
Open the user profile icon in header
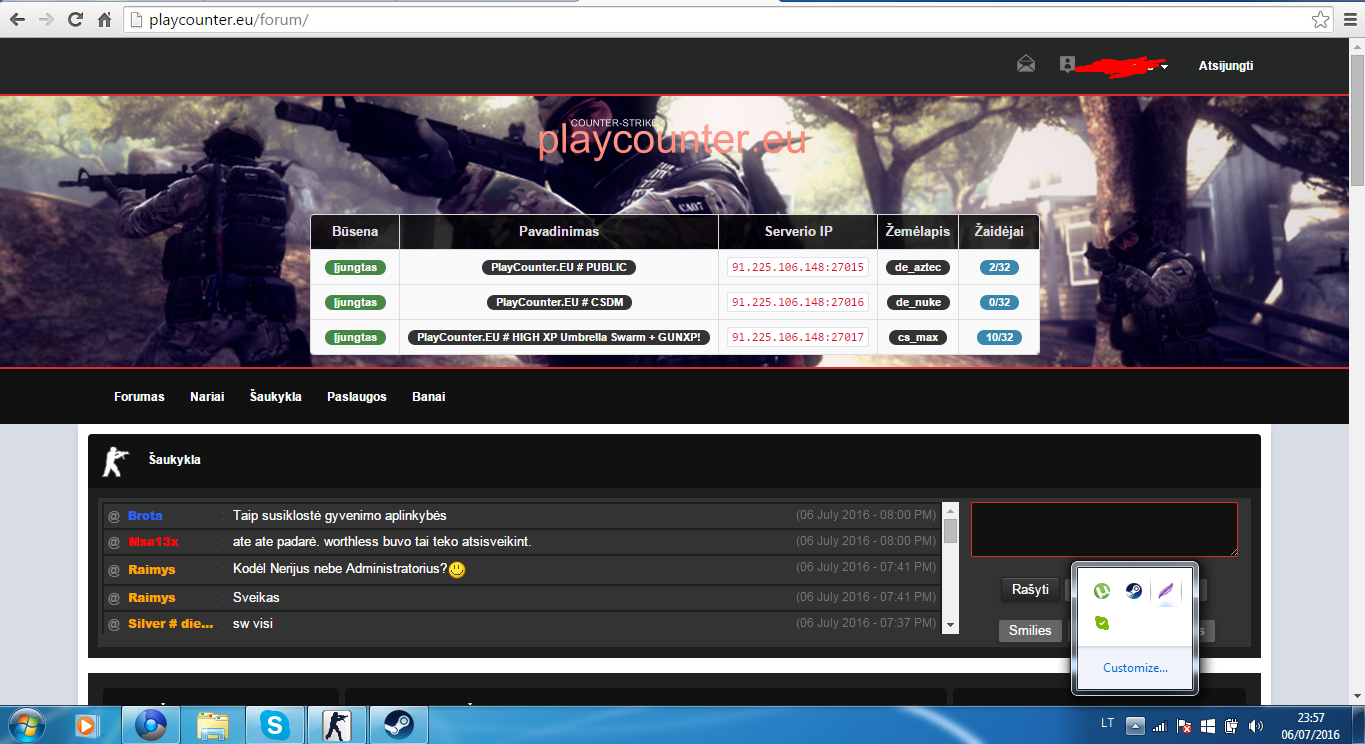point(1067,64)
